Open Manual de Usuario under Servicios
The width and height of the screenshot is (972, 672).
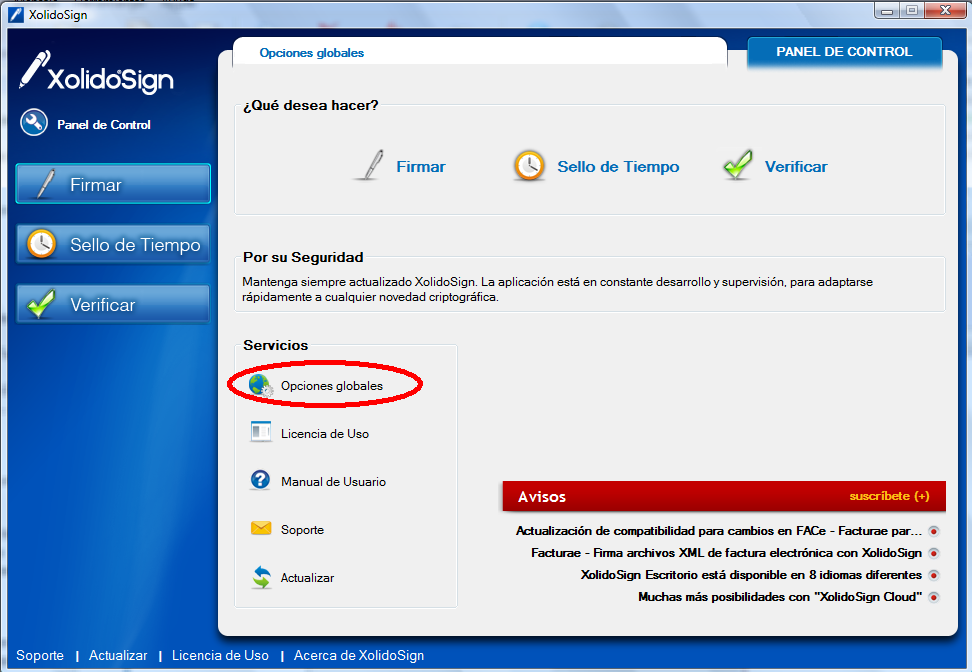(x=333, y=482)
